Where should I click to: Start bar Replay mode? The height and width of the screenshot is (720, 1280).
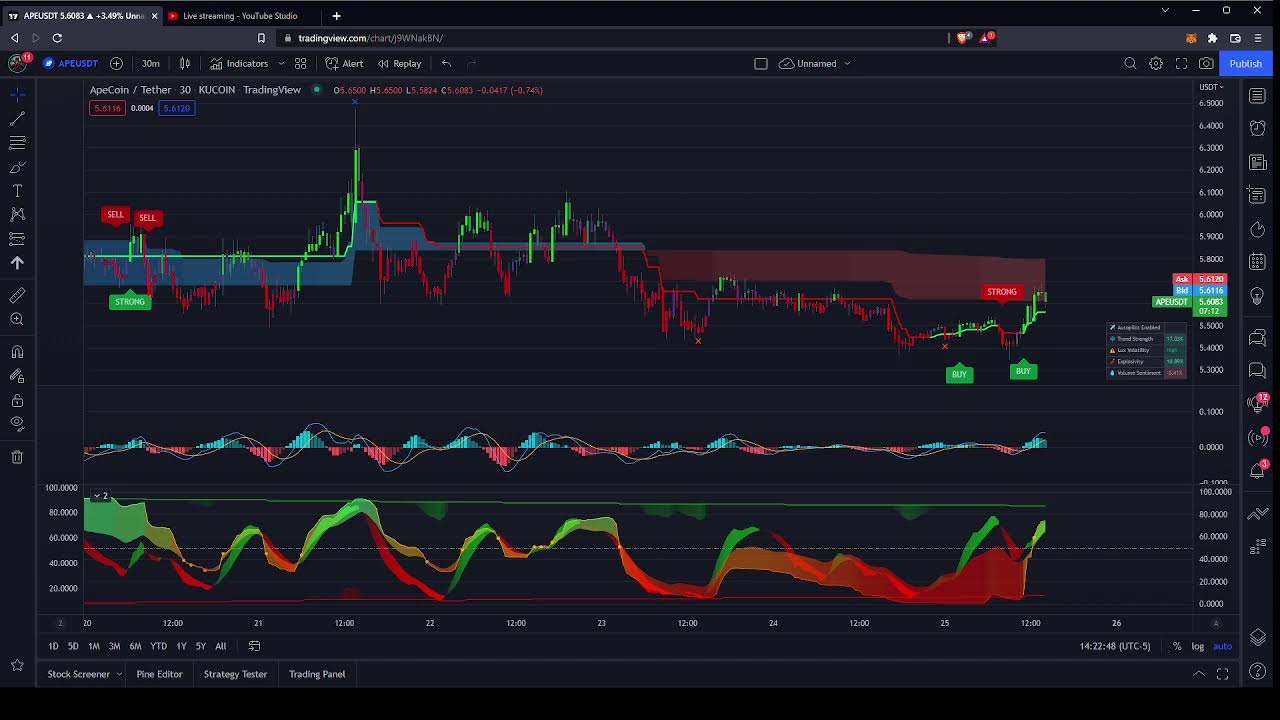coord(399,63)
